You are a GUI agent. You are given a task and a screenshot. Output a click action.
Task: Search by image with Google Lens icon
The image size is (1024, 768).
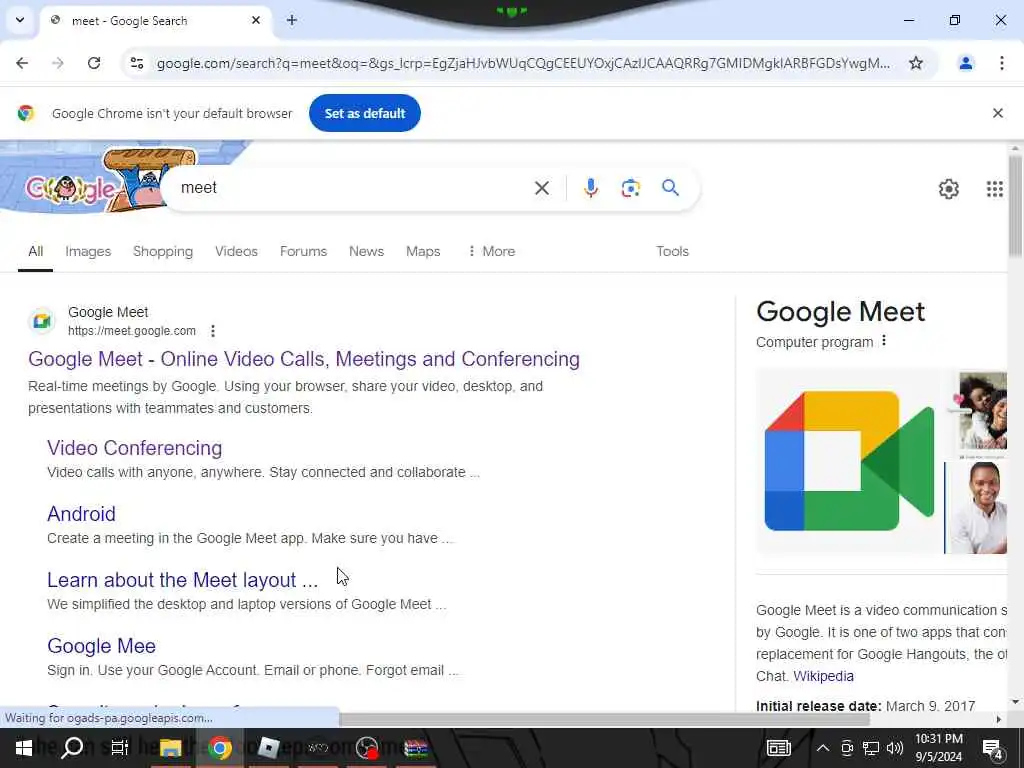click(630, 188)
